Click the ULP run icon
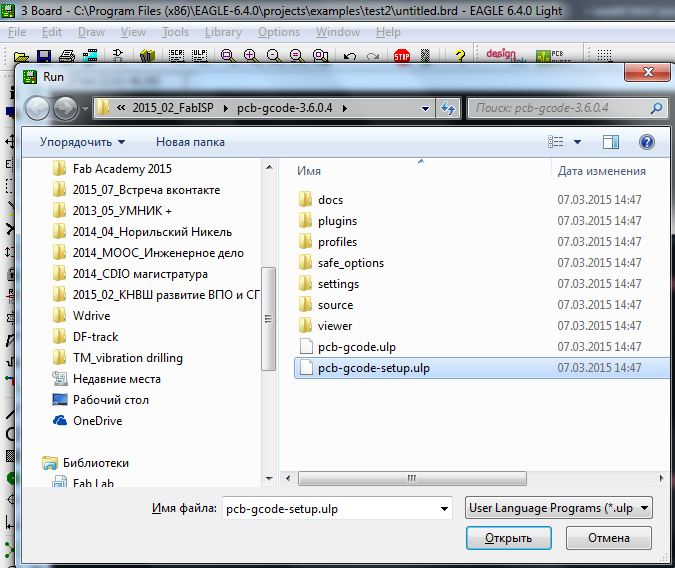The image size is (675, 568). click(199, 55)
